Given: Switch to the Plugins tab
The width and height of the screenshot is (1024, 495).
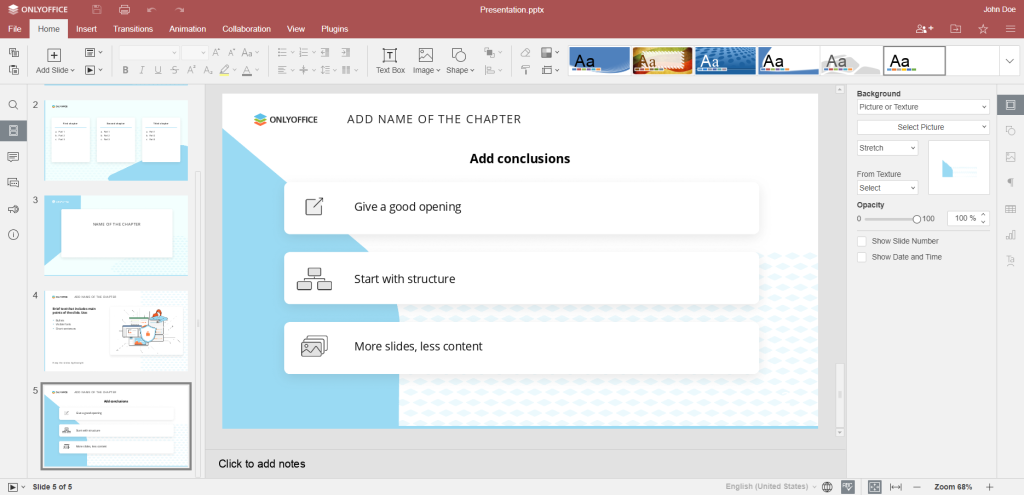Looking at the screenshot, I should [x=334, y=29].
